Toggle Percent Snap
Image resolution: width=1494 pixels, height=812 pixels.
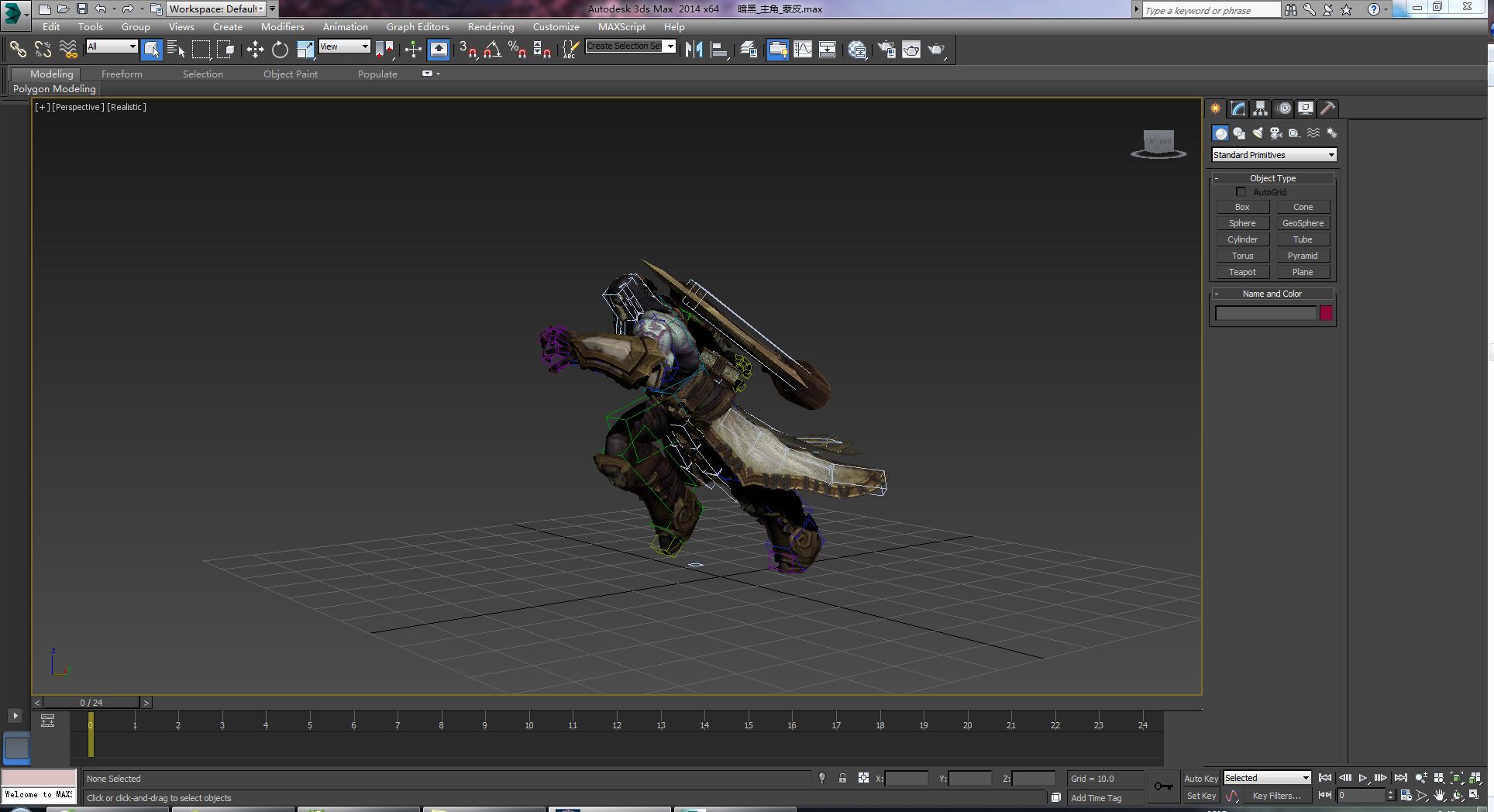[517, 50]
